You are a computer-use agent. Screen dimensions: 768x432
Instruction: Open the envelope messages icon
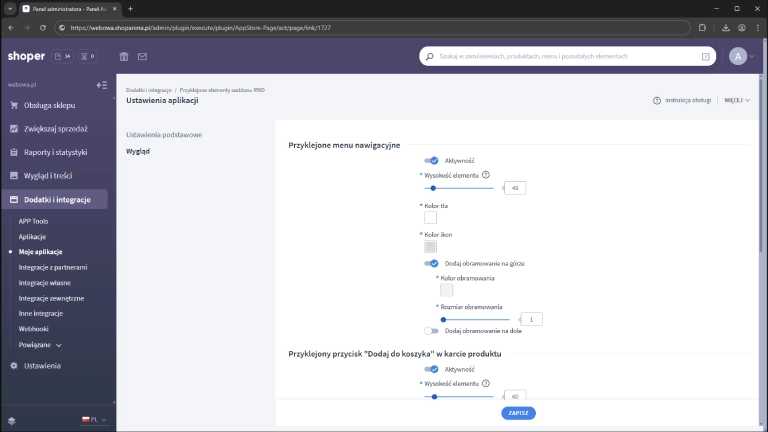(142, 57)
